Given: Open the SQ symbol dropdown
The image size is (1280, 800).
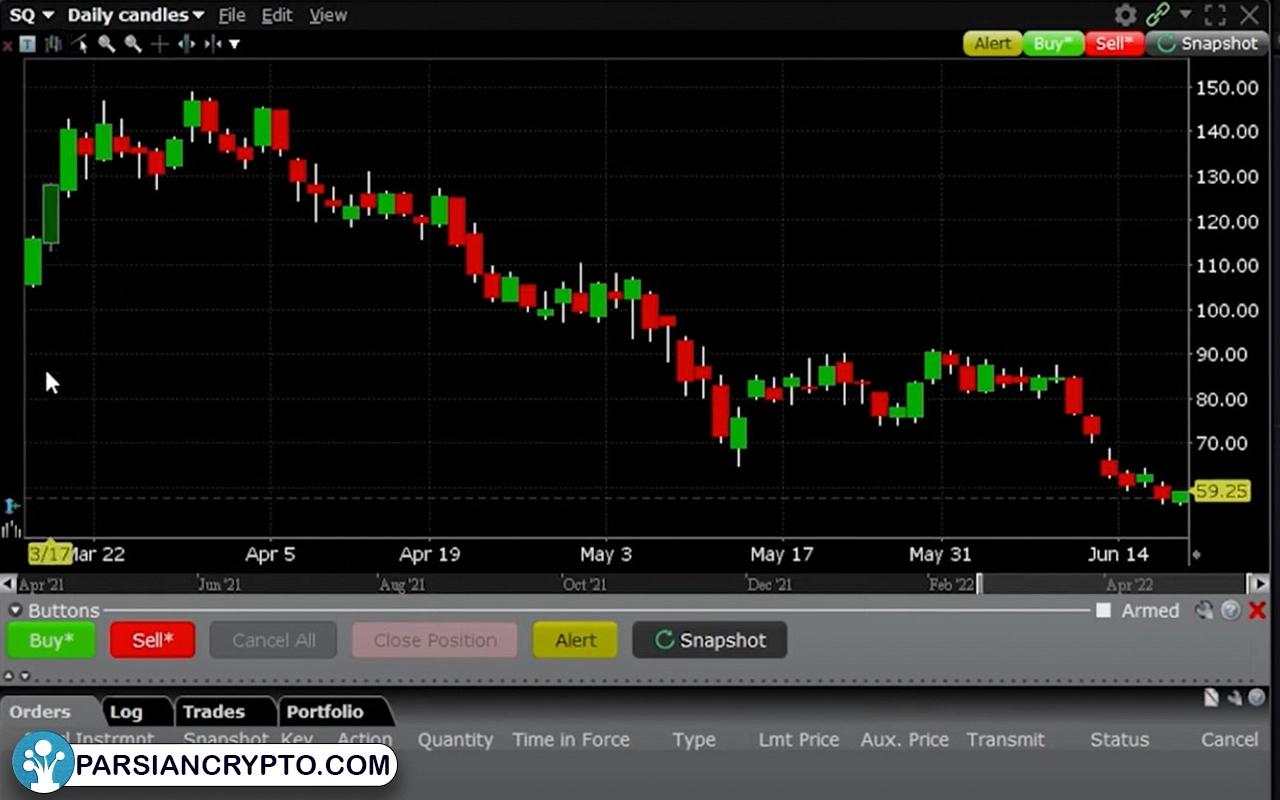Looking at the screenshot, I should [31, 15].
